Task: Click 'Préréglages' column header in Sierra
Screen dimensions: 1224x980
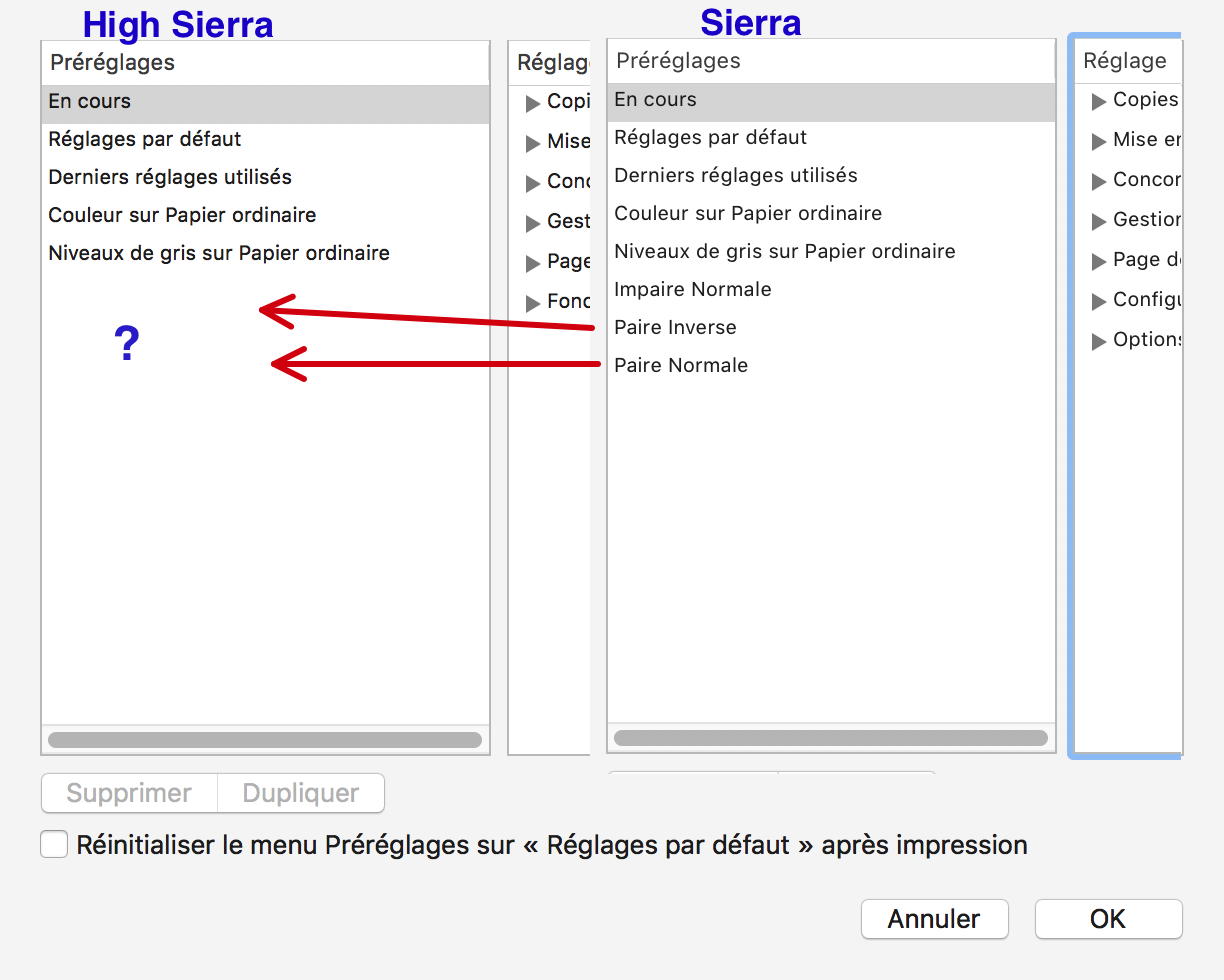Action: [831, 61]
